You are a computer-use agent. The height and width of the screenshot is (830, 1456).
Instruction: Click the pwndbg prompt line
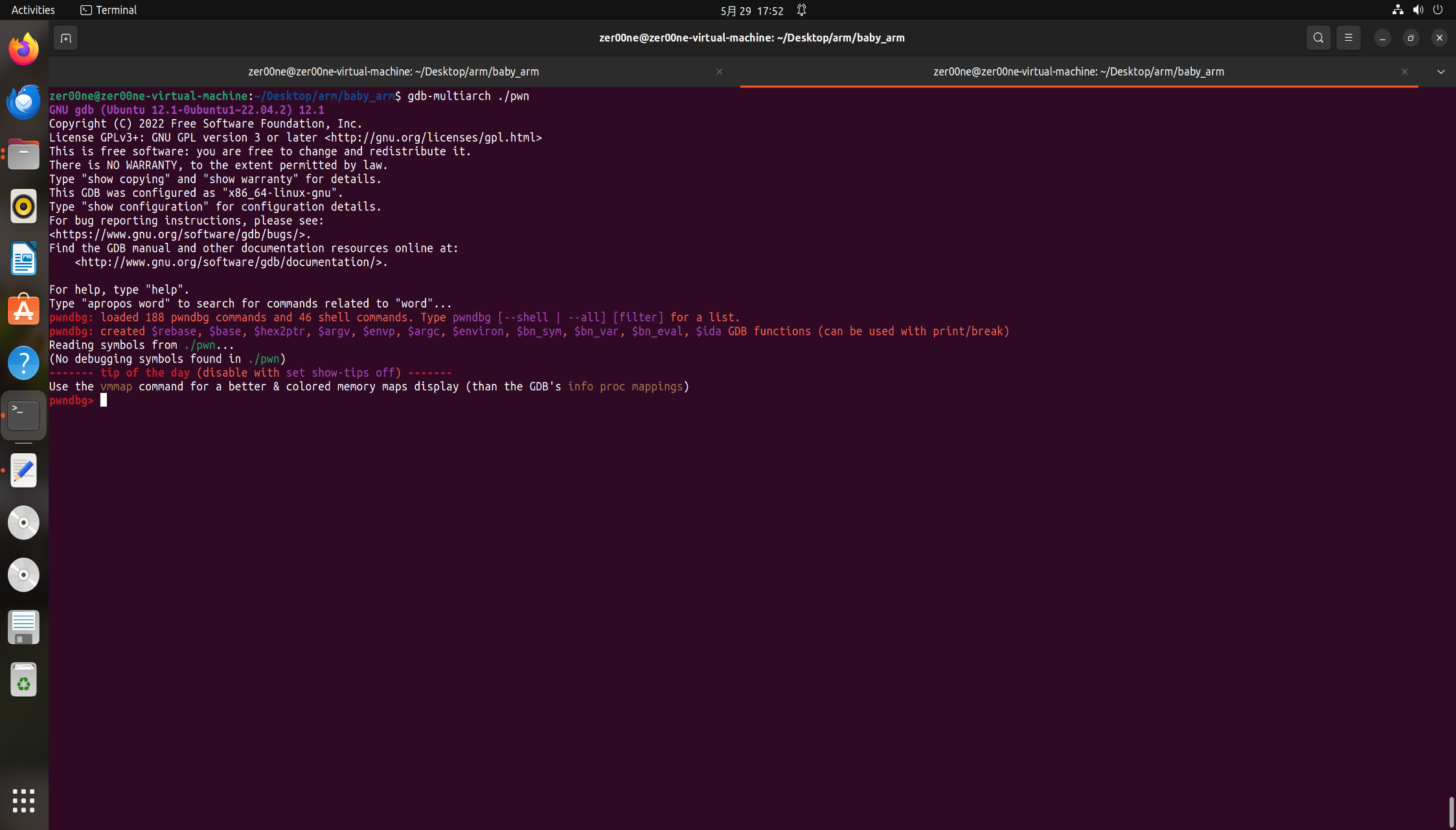tap(78, 401)
